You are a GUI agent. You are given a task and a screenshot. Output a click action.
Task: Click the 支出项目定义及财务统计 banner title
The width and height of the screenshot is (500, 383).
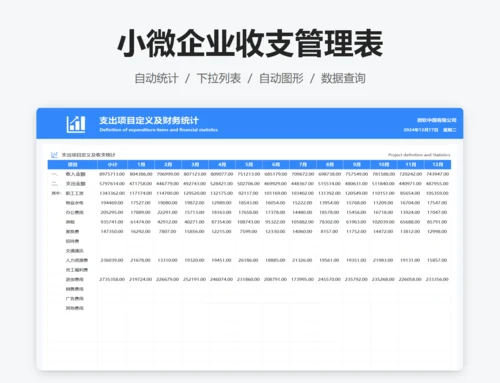[x=149, y=120]
